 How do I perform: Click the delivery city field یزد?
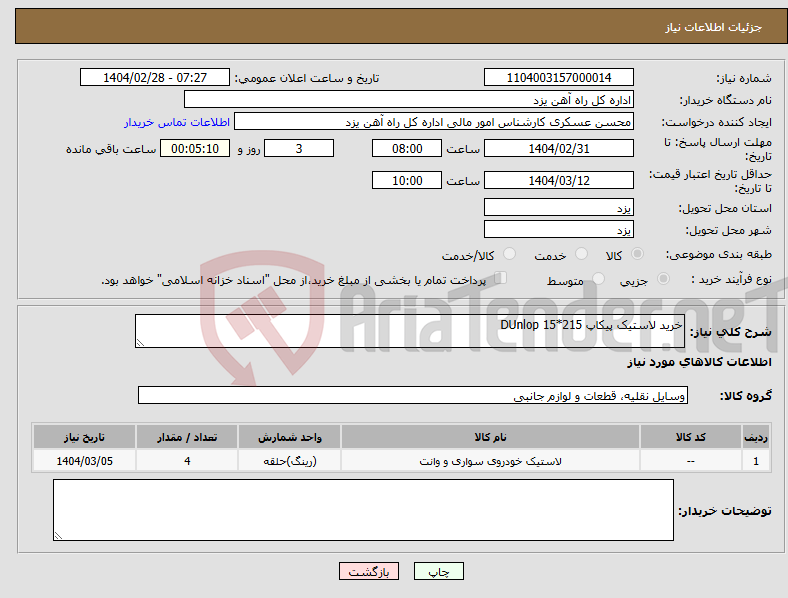click(559, 229)
